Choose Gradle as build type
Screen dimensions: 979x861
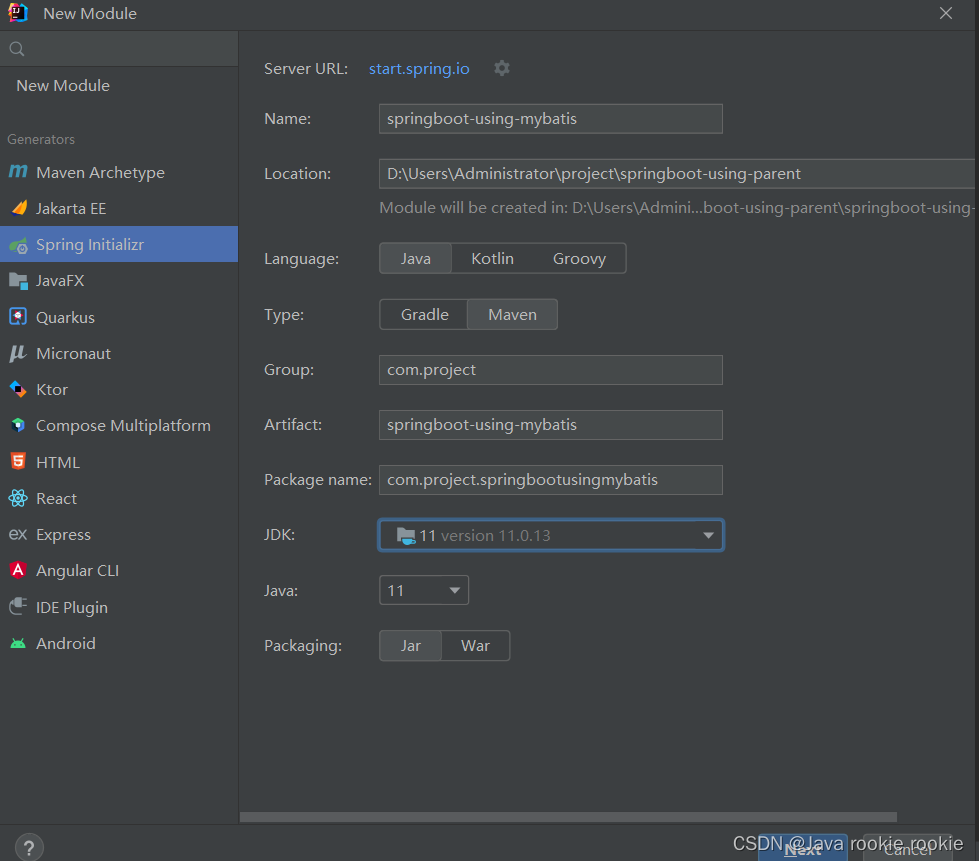424,315
